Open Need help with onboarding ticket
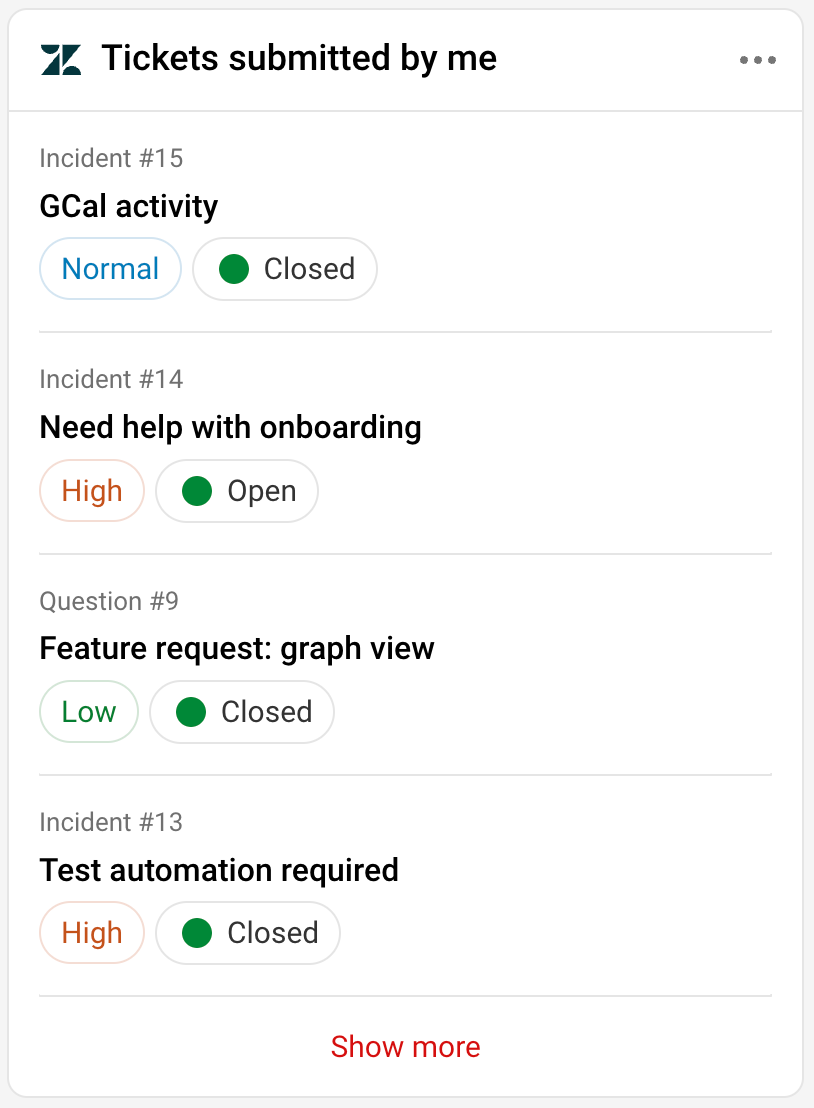 pos(230,428)
